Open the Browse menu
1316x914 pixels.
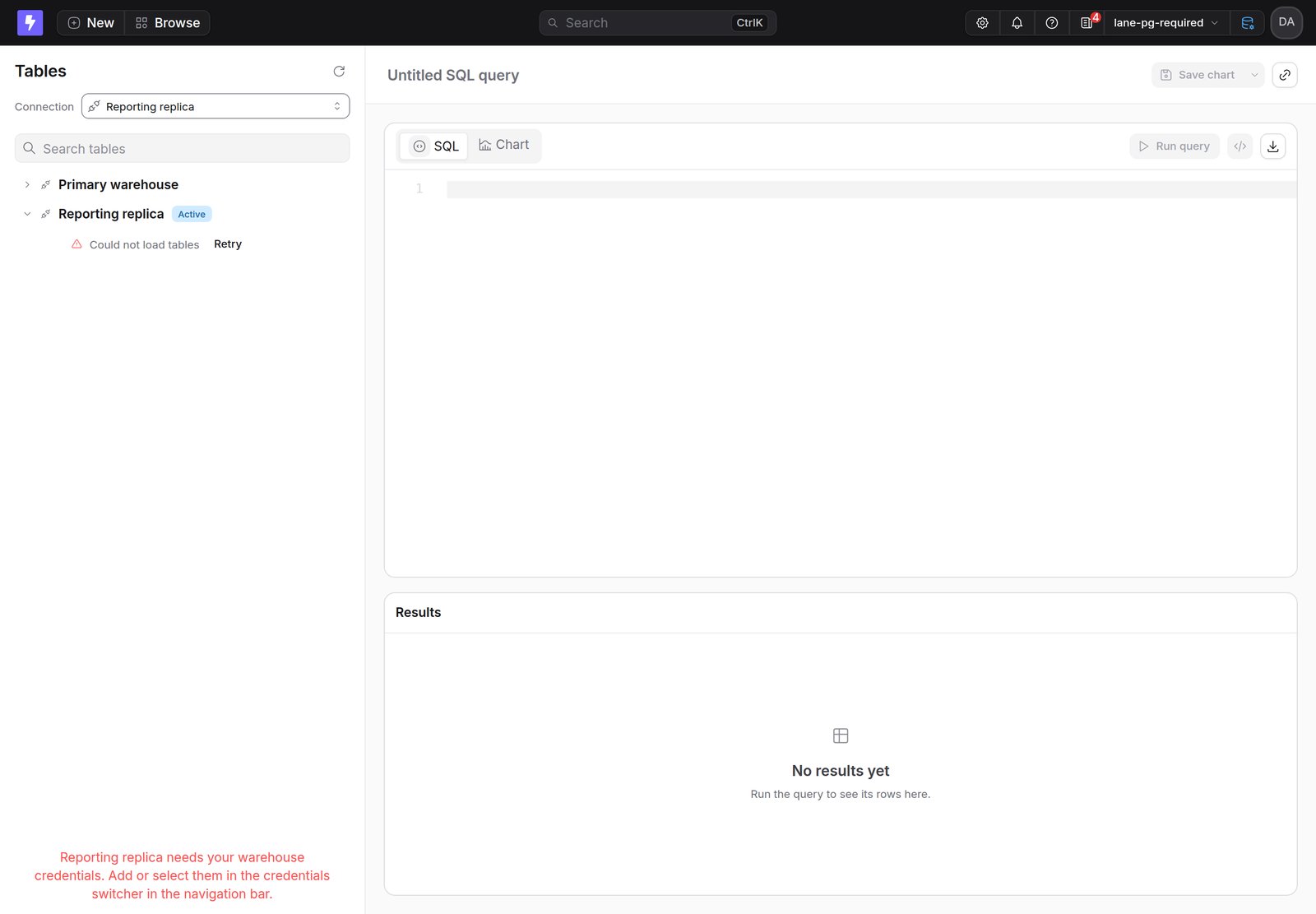click(x=168, y=23)
